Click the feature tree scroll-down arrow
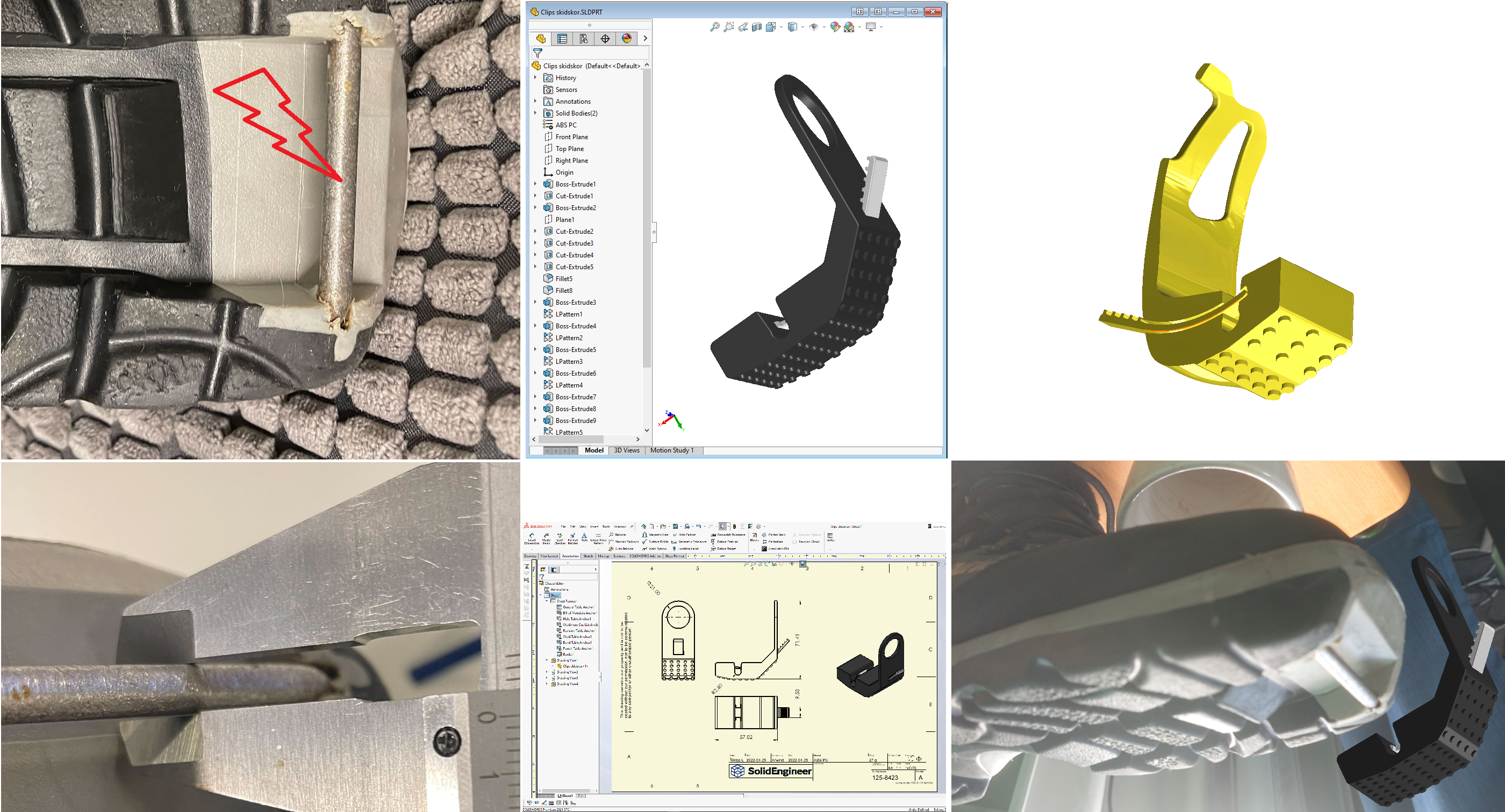1505x812 pixels. pos(647,430)
